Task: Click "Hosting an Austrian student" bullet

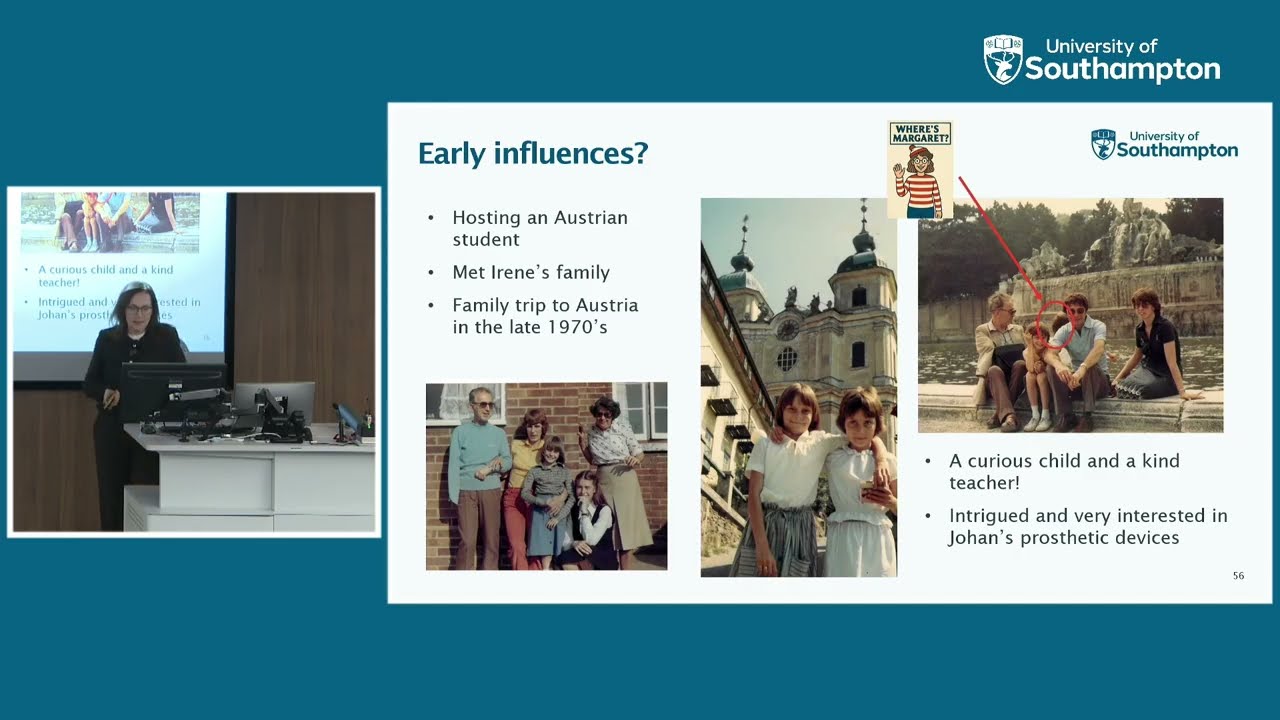Action: [x=540, y=228]
